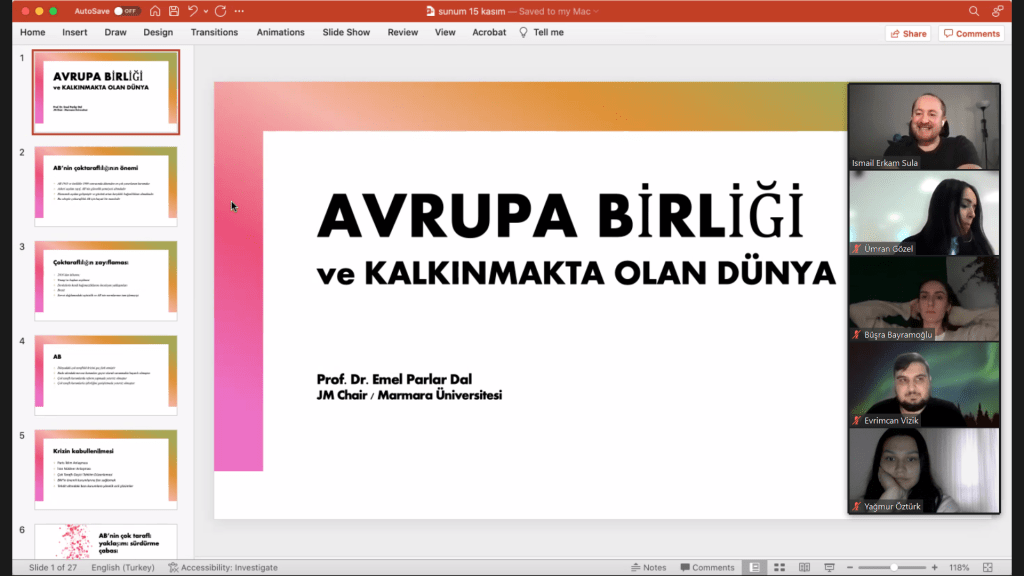Switch to Reading View icon
1024x576 pixels.
point(804,567)
